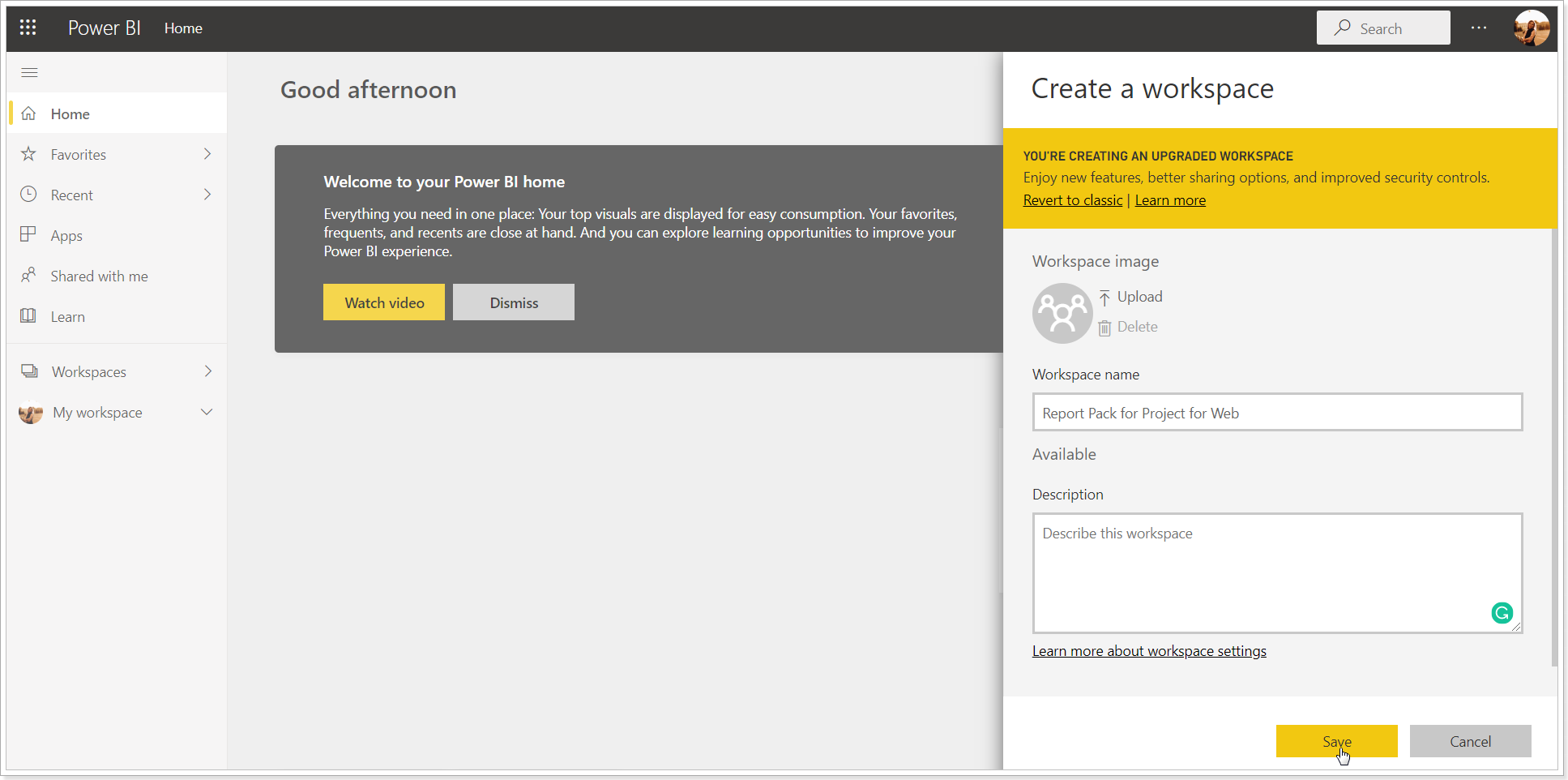Viewport: 1568px width, 780px height.
Task: Open the more options ellipsis menu
Action: [x=1479, y=28]
